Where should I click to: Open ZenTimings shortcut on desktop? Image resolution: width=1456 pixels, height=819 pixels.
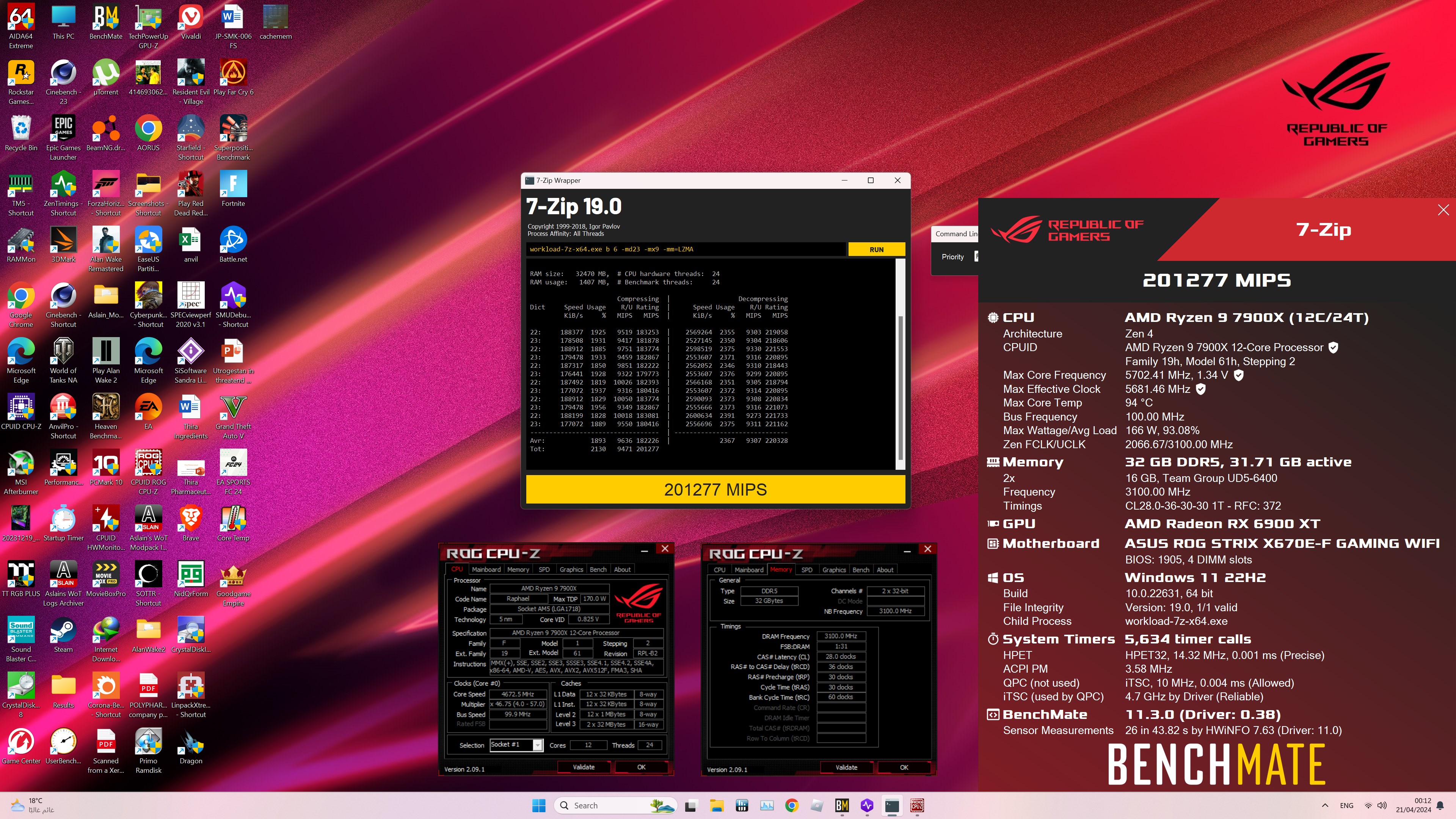click(63, 193)
